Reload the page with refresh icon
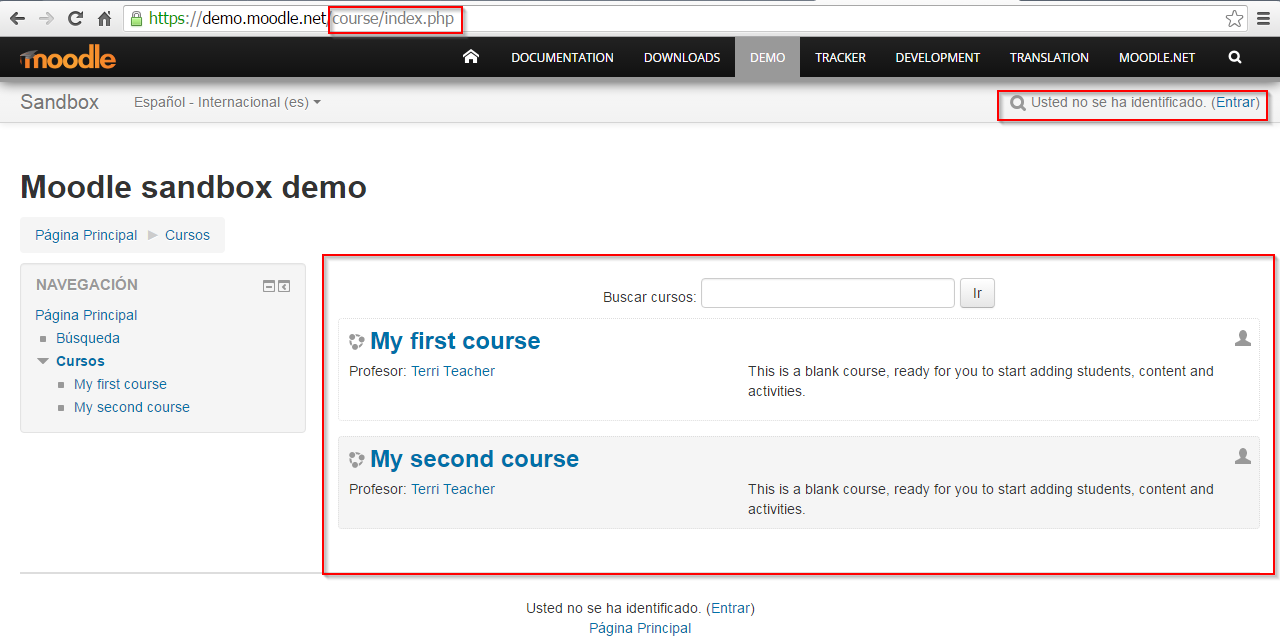The image size is (1280, 644). point(75,18)
